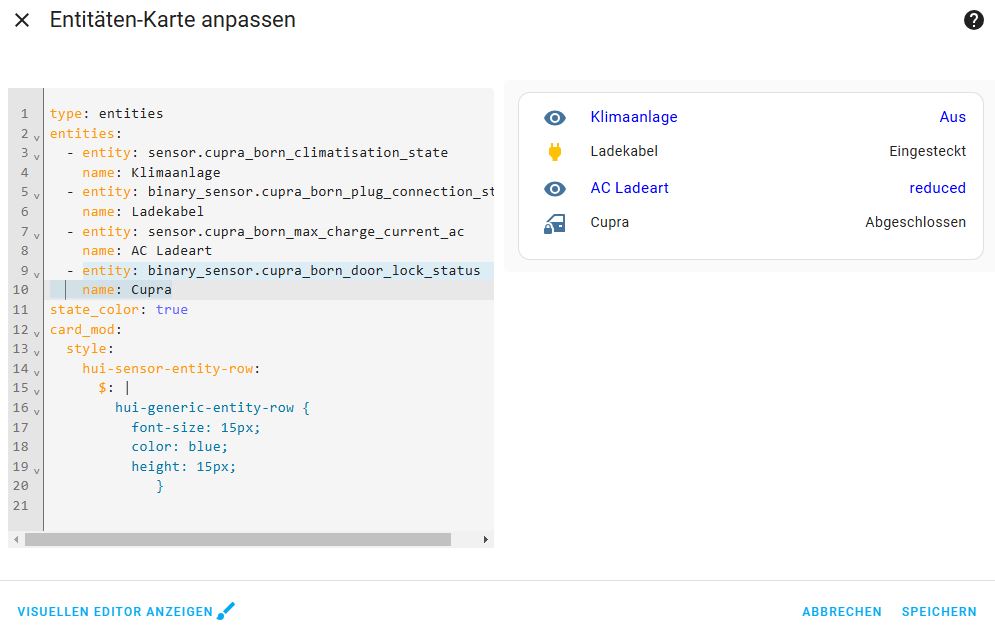Collapse the entities block at line 2

[x=37, y=136]
